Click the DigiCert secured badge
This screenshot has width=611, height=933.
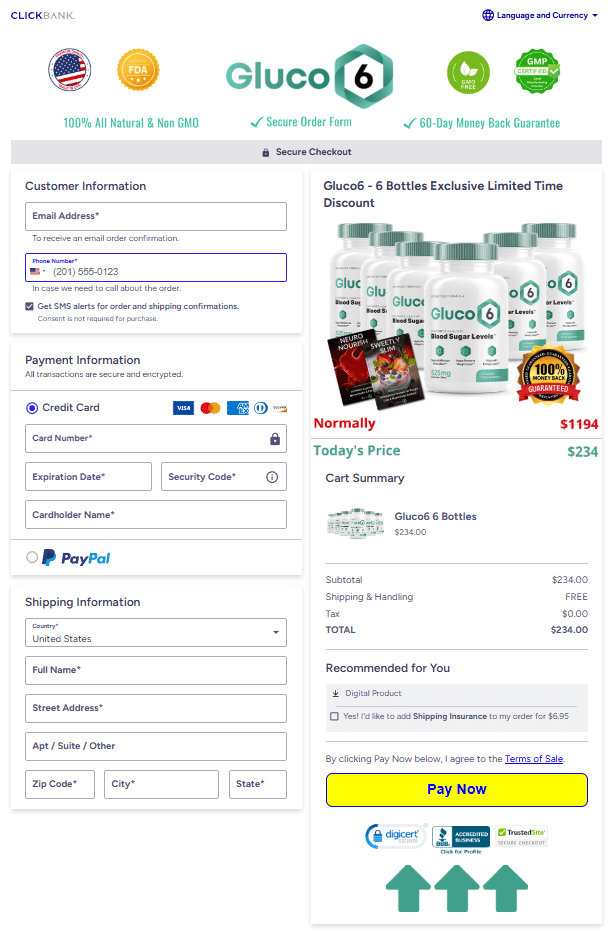pos(395,837)
